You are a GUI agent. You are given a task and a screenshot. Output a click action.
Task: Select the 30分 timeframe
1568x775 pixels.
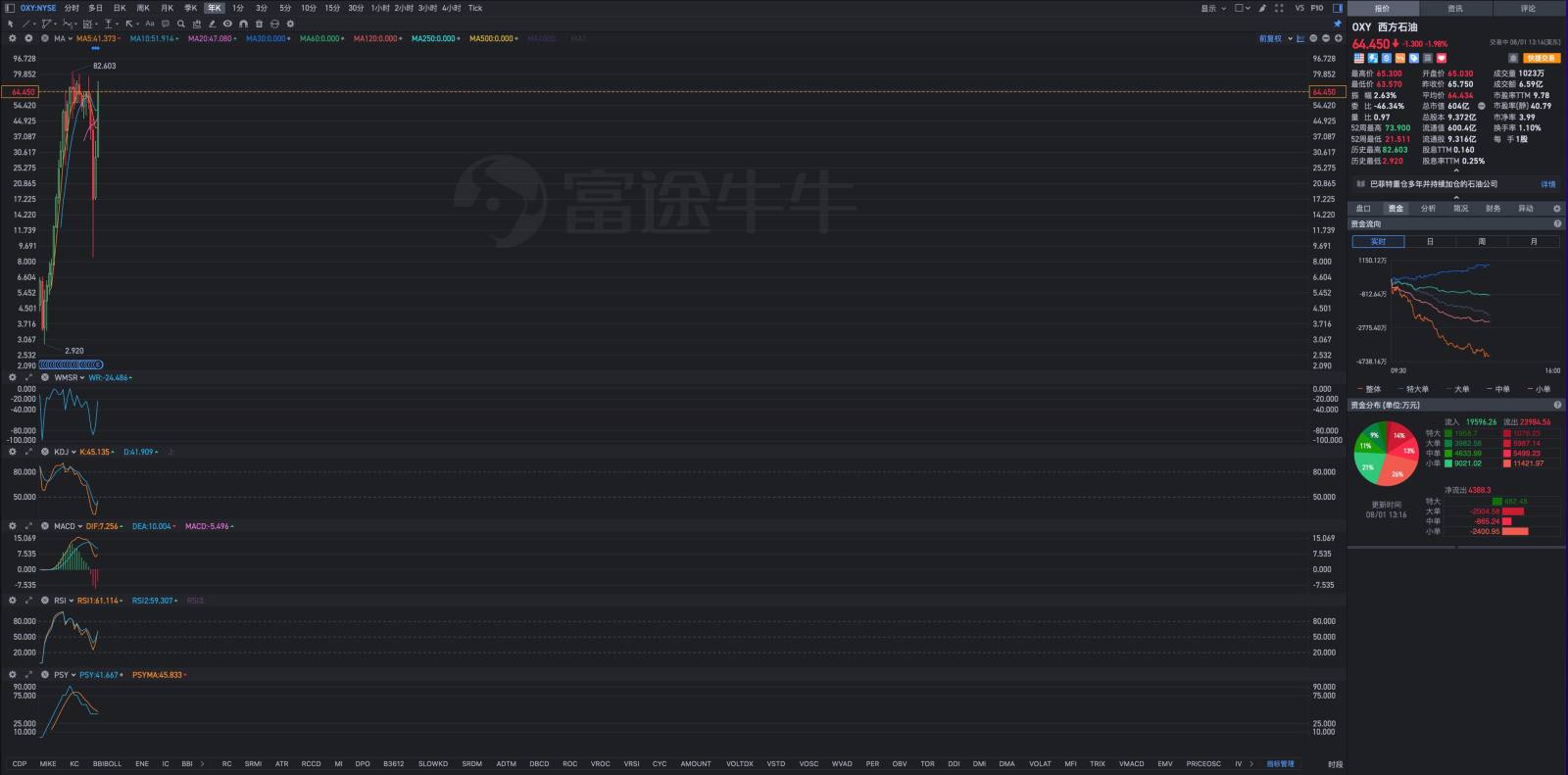[356, 8]
